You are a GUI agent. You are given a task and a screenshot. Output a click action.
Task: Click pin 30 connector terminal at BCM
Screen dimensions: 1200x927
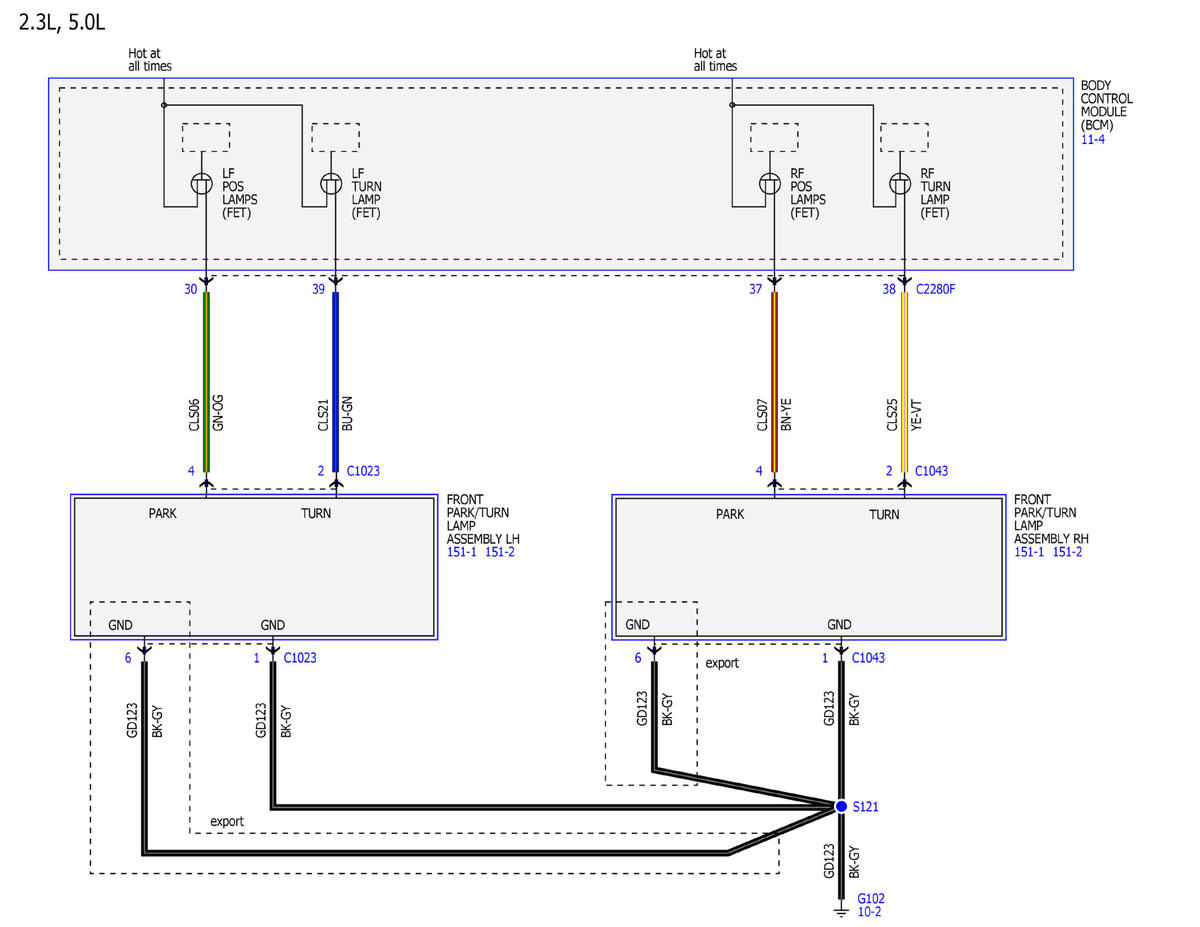[206, 282]
